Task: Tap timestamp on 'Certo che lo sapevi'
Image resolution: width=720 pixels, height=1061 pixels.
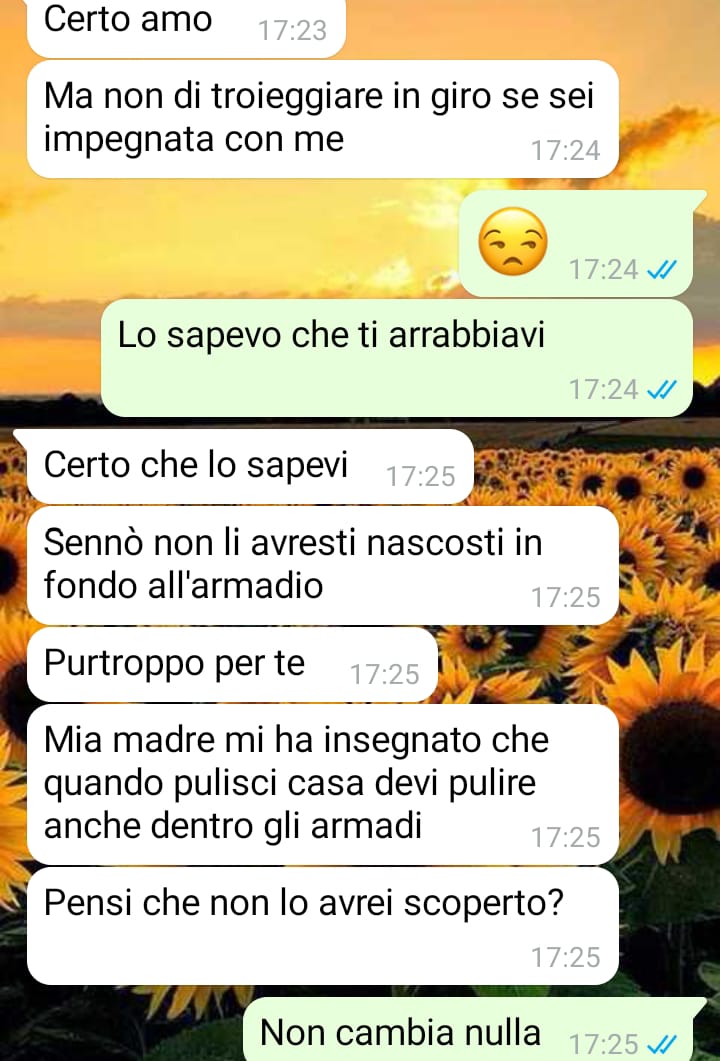Action: point(420,477)
